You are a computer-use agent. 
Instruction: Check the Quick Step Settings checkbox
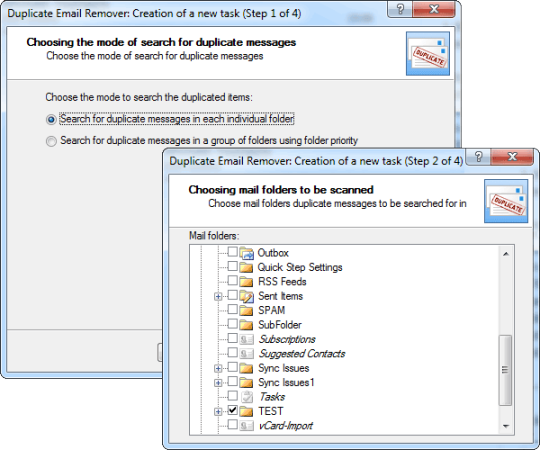[232, 266]
